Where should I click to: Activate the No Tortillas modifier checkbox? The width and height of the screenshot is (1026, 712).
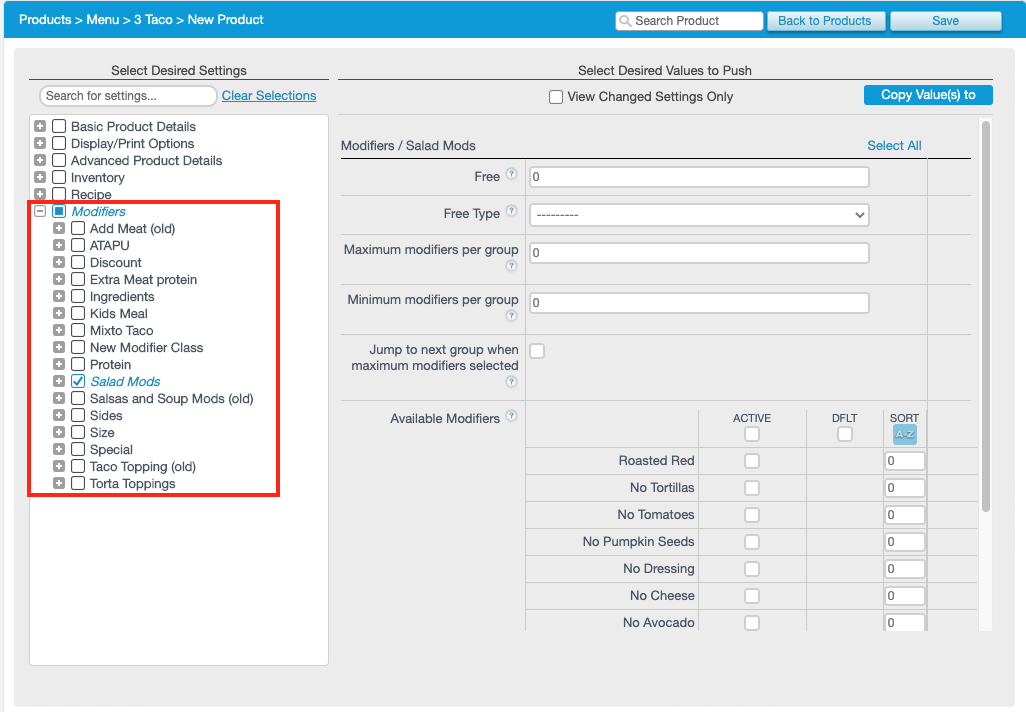tap(752, 488)
